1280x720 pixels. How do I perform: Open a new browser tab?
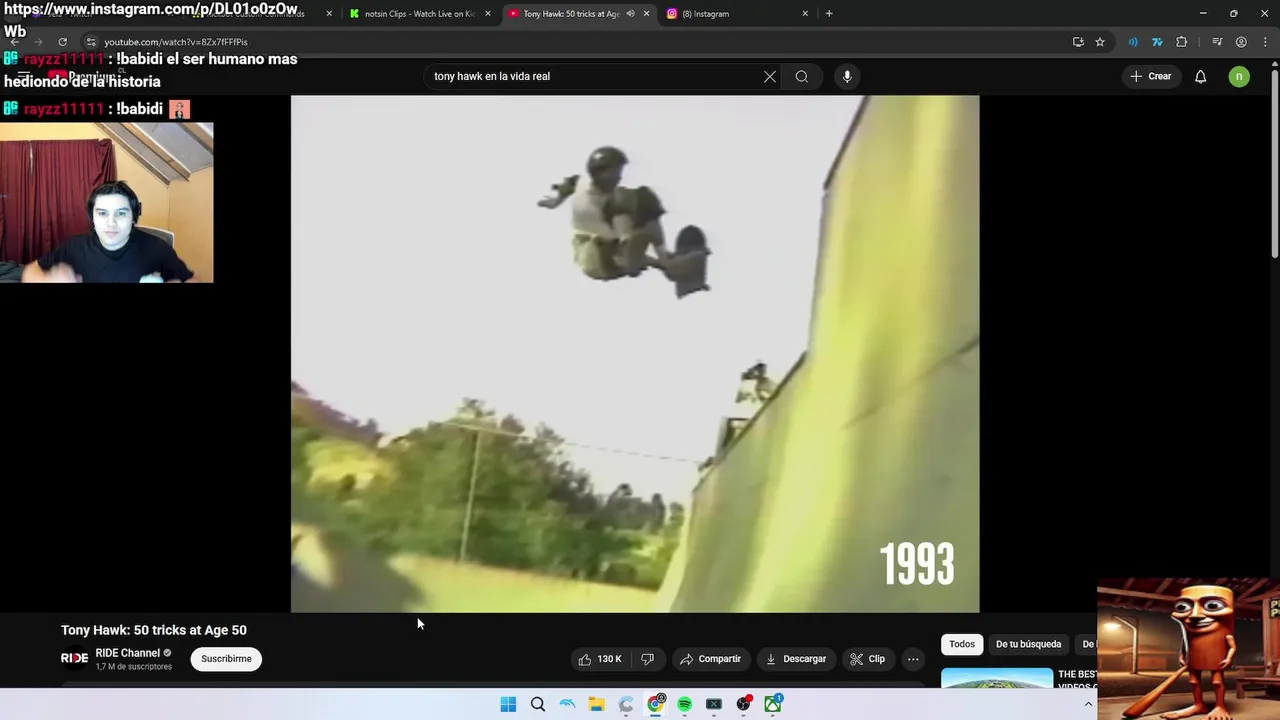829,14
